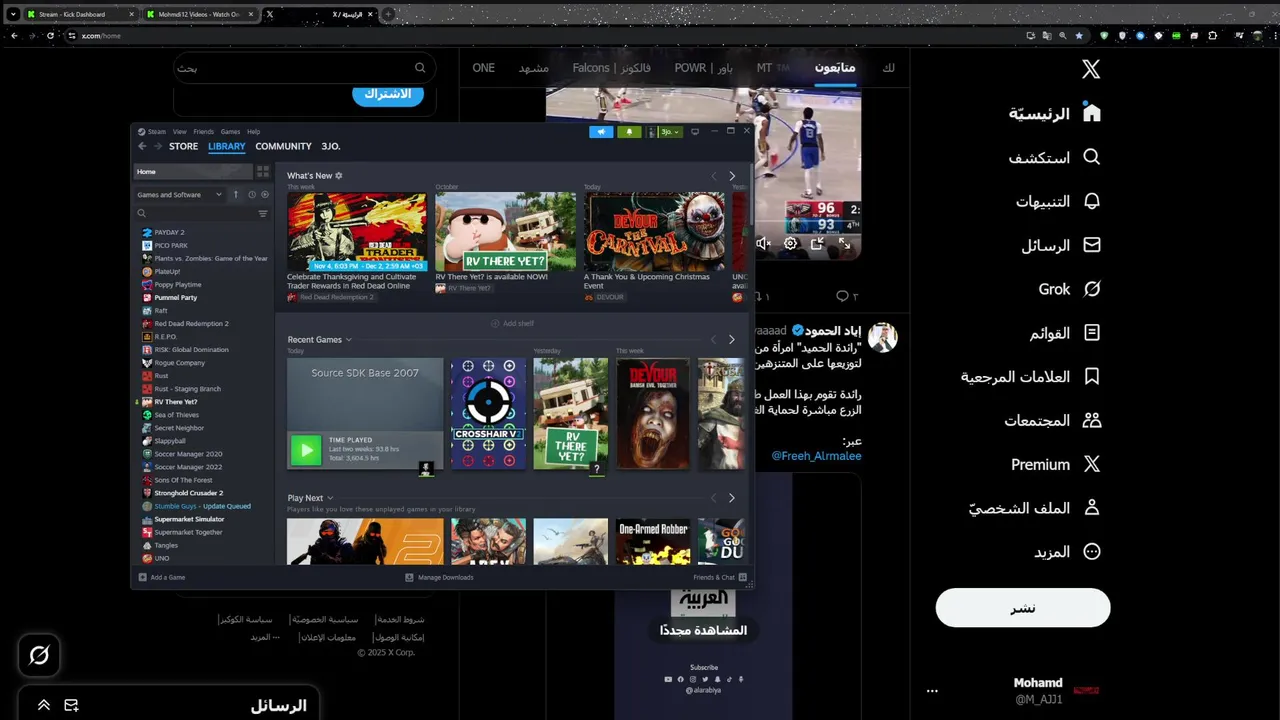Toggle ready-to-play filter in Steam library
Image resolution: width=1280 pixels, height=720 pixels.
click(x=265, y=195)
